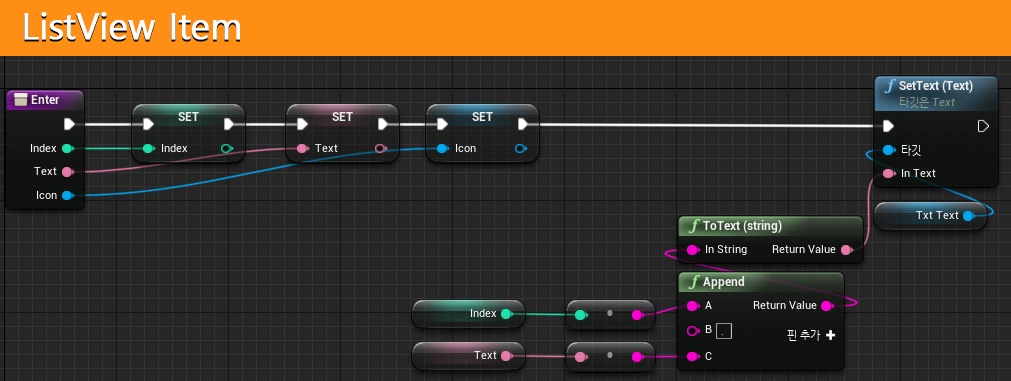Click the Text conversion node's pink input pin

pos(581,357)
